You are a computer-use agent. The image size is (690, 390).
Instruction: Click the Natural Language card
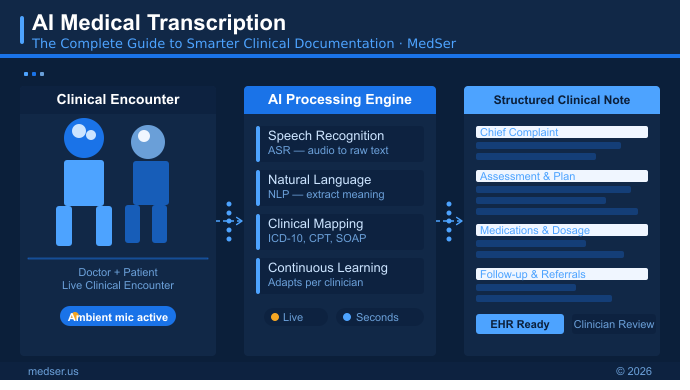click(340, 188)
